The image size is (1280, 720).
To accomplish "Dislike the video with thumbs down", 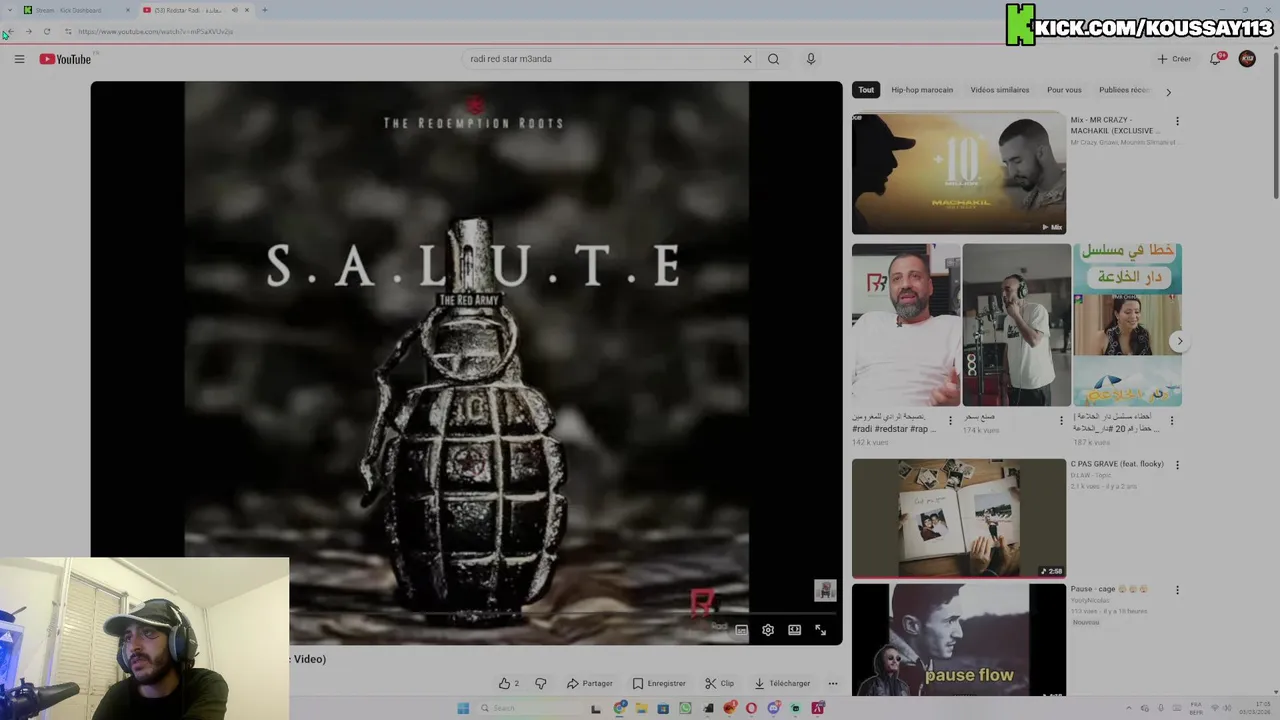I will (541, 683).
